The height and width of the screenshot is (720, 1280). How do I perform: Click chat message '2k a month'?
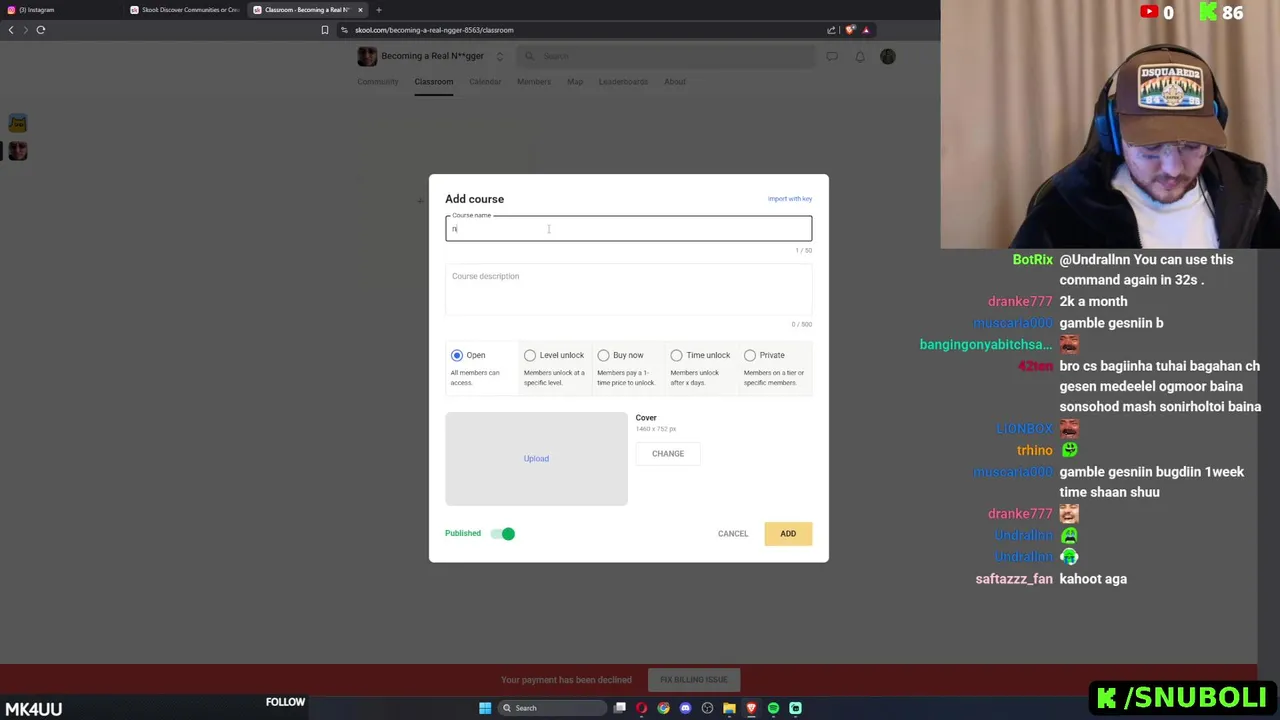[x=1093, y=302]
